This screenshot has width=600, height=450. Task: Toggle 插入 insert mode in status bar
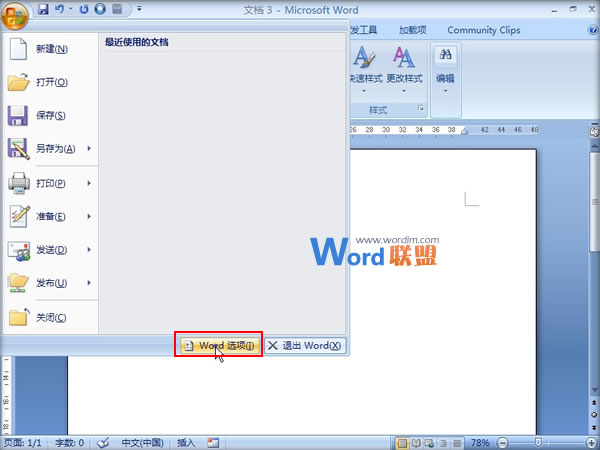pyautogui.click(x=186, y=443)
